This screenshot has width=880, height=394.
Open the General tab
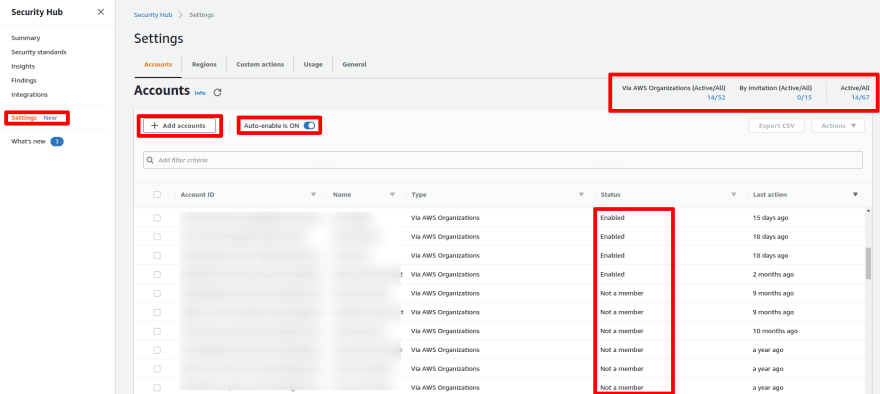pyautogui.click(x=354, y=65)
